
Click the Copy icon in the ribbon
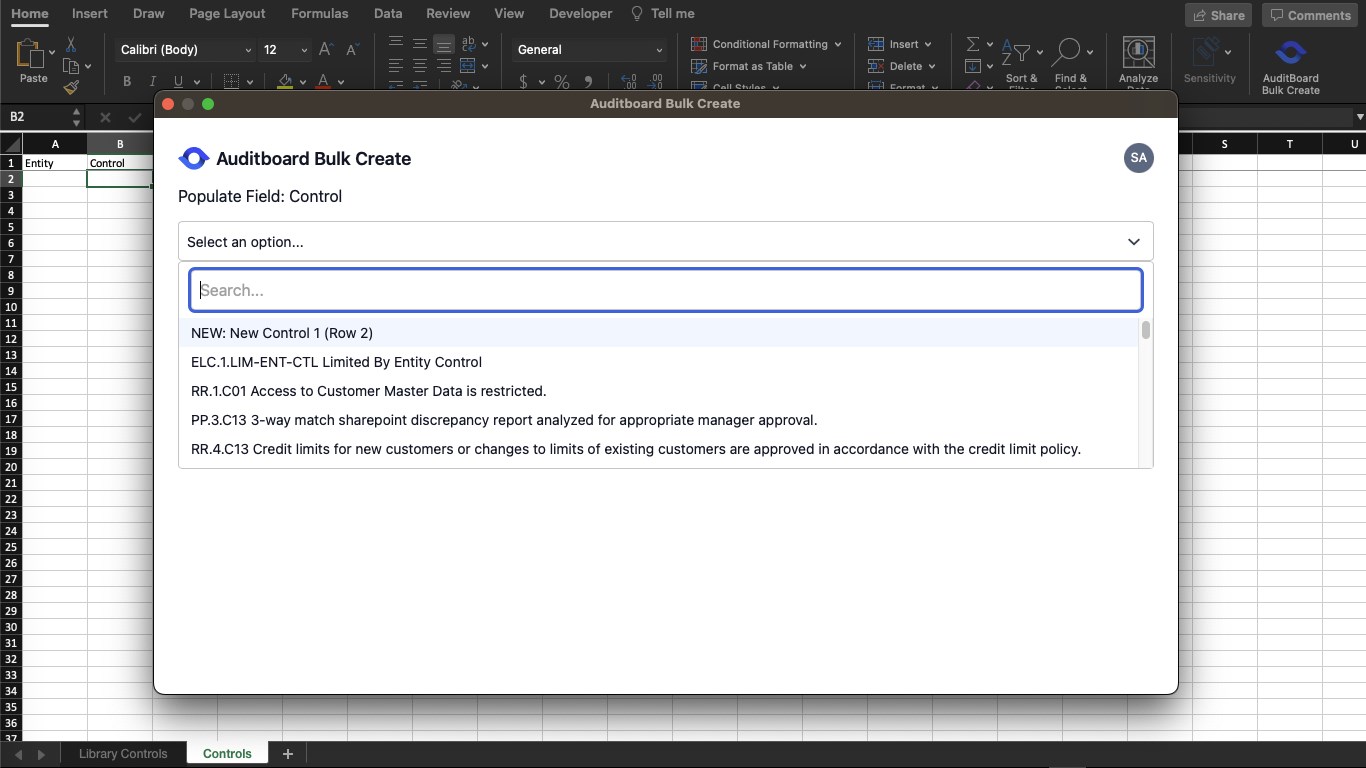tap(71, 66)
